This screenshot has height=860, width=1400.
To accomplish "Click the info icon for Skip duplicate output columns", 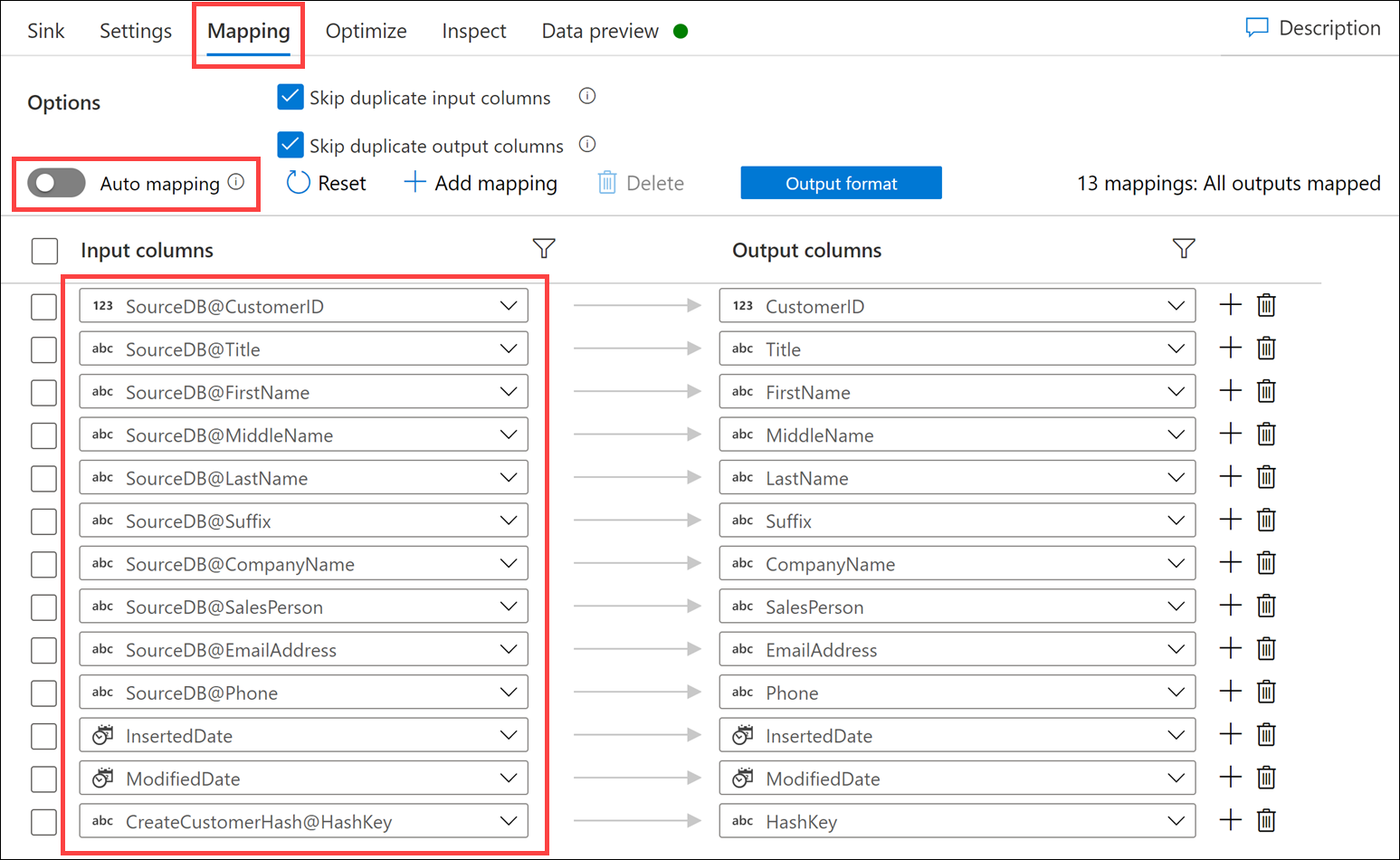I will (587, 144).
